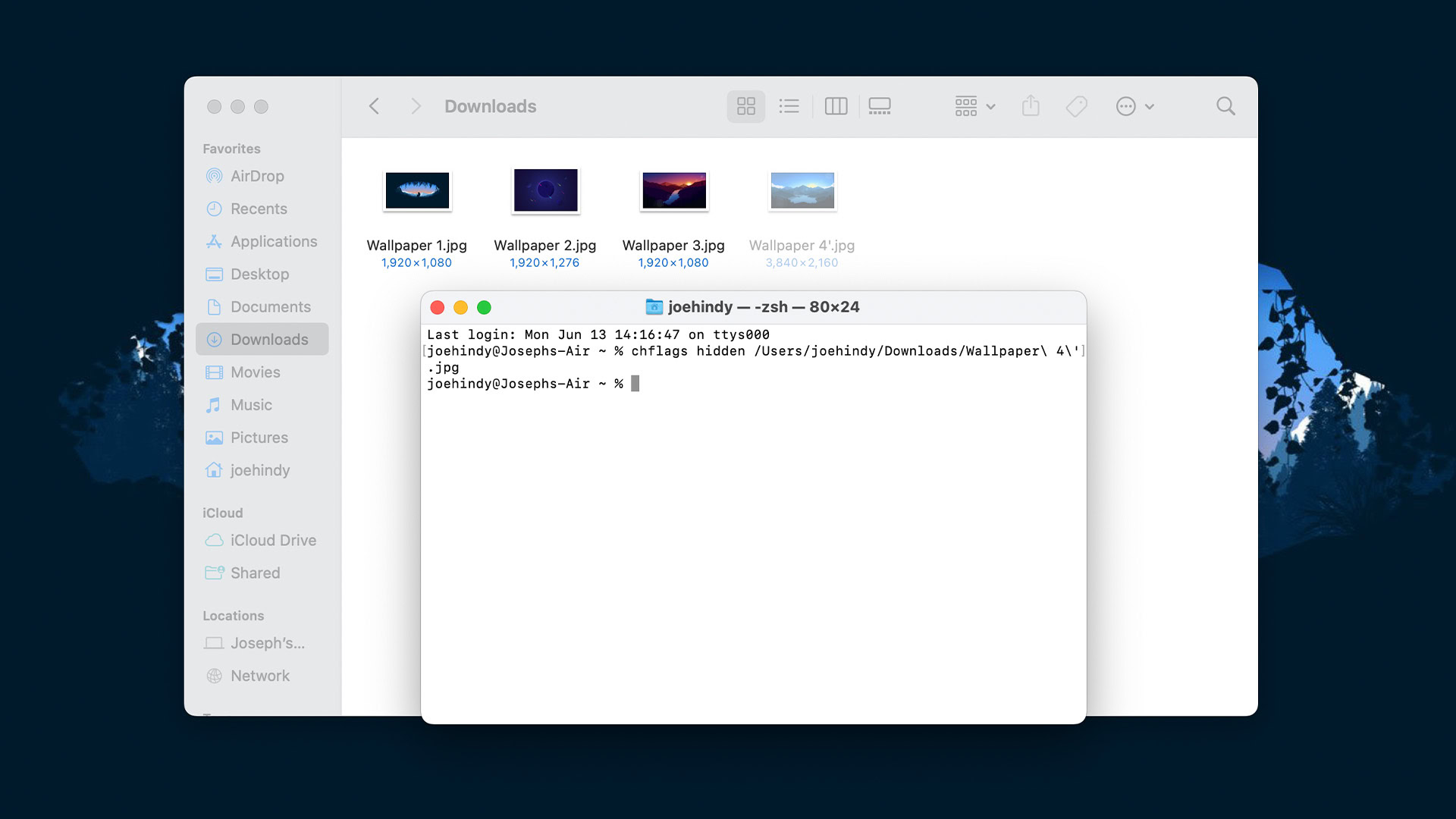Select the Wallpaper 3.jpg thumbnail
Viewport: 1456px width, 819px height.
[x=673, y=190]
